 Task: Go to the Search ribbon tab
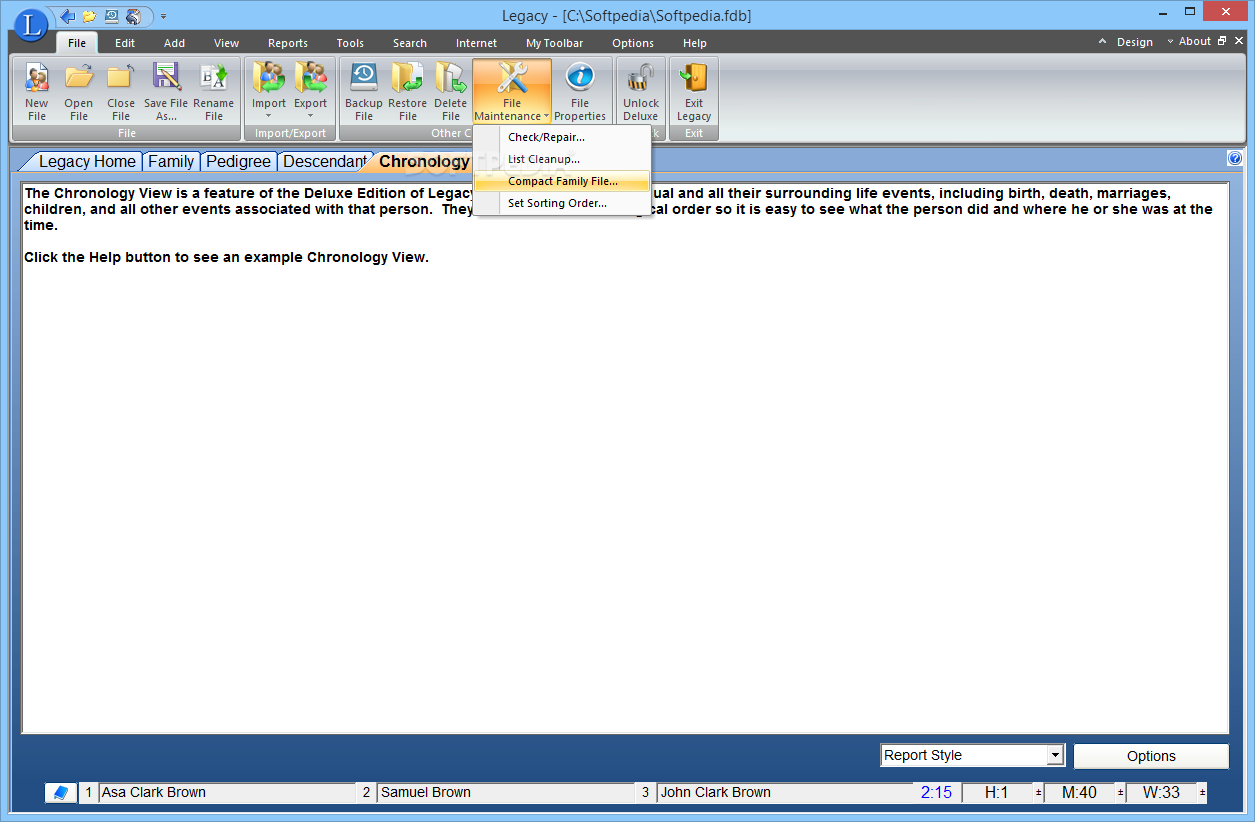[410, 43]
